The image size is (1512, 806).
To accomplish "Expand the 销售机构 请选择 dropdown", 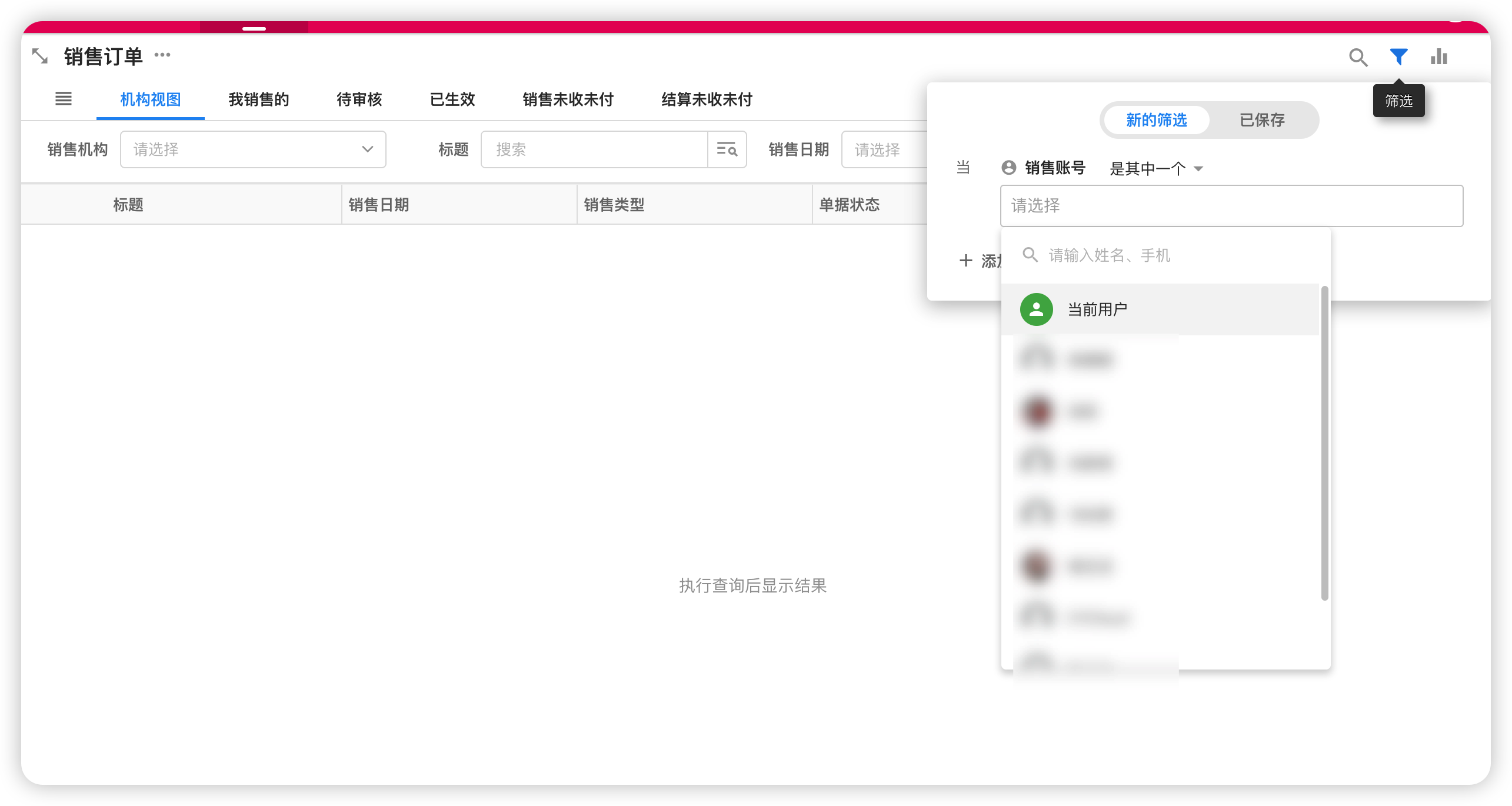I will (253, 149).
